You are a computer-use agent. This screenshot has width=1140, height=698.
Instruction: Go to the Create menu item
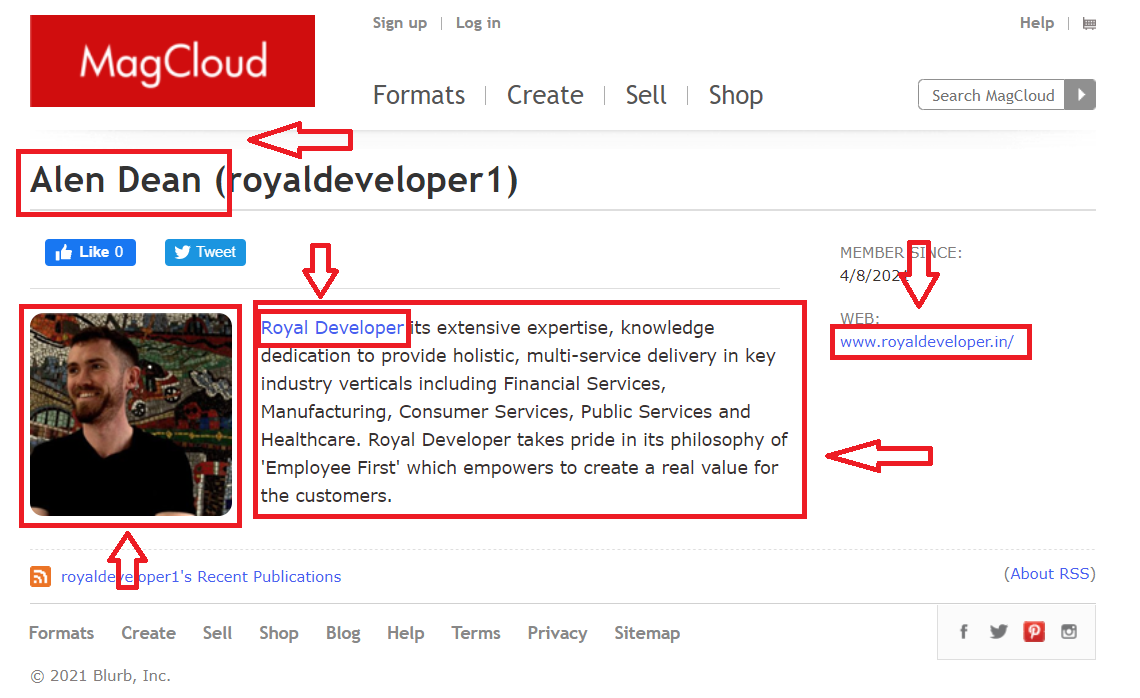545,95
